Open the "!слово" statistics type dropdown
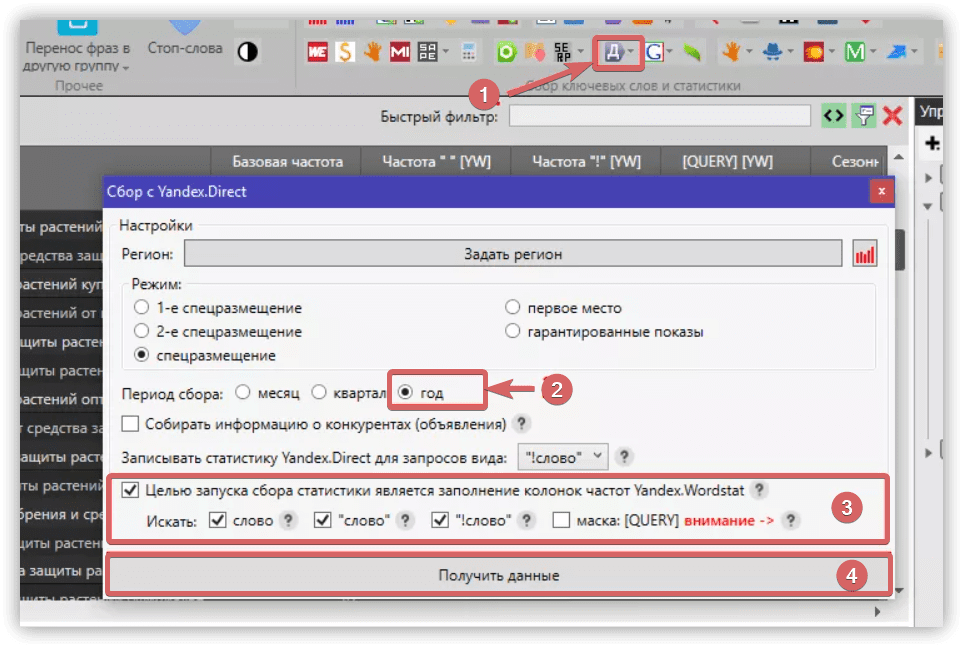Screen dimensions: 963x647 click(x=563, y=457)
